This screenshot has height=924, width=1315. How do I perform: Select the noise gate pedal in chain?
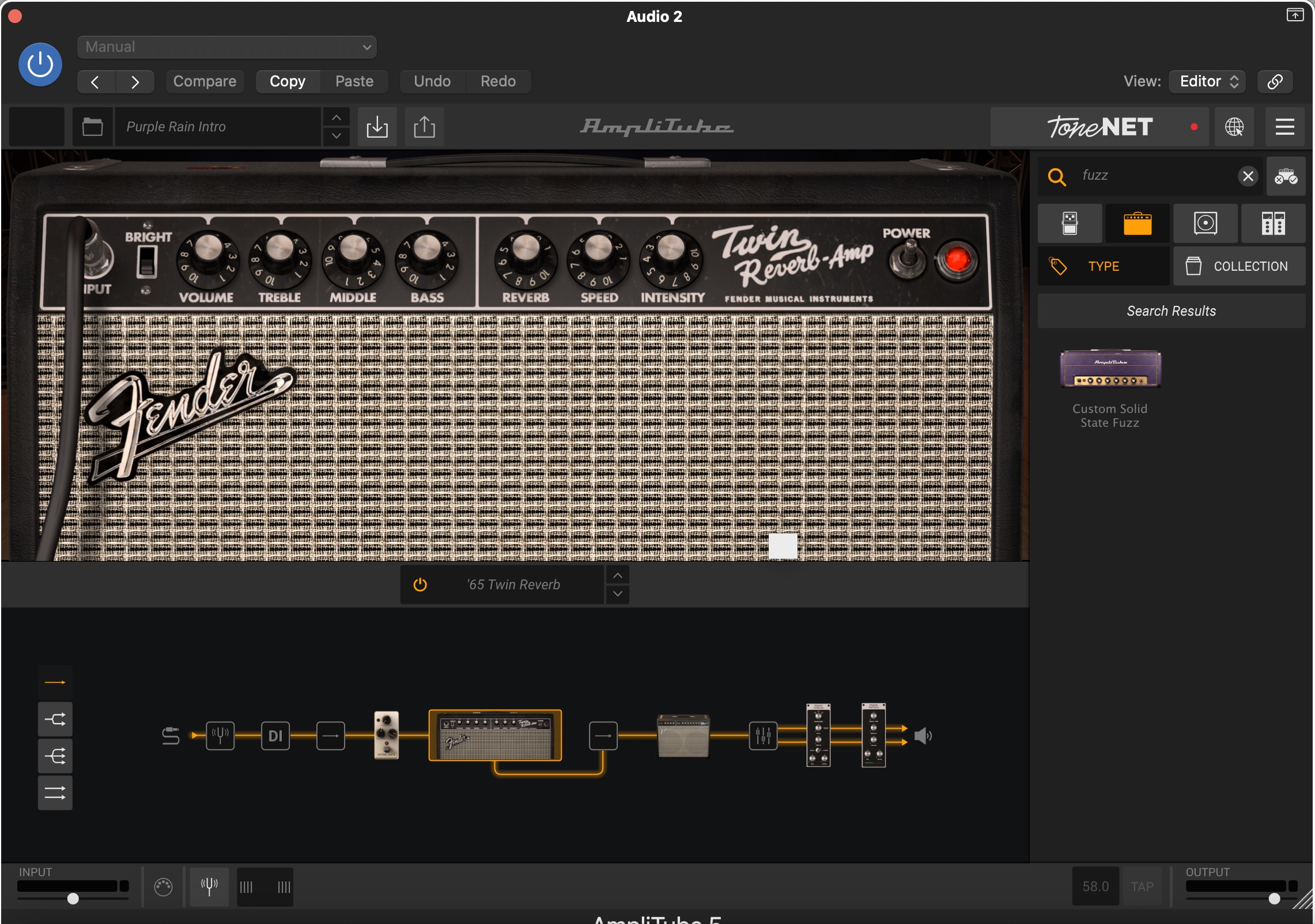pos(386,735)
